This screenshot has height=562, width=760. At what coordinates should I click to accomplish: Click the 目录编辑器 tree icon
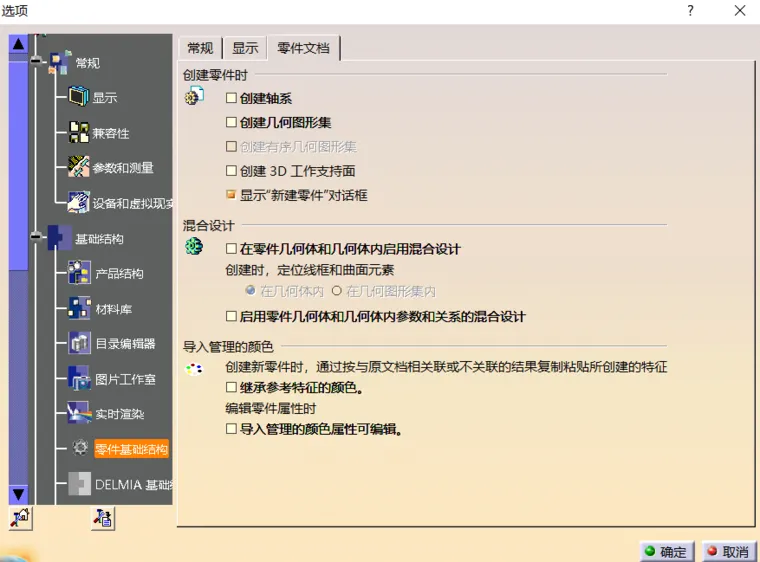79,343
